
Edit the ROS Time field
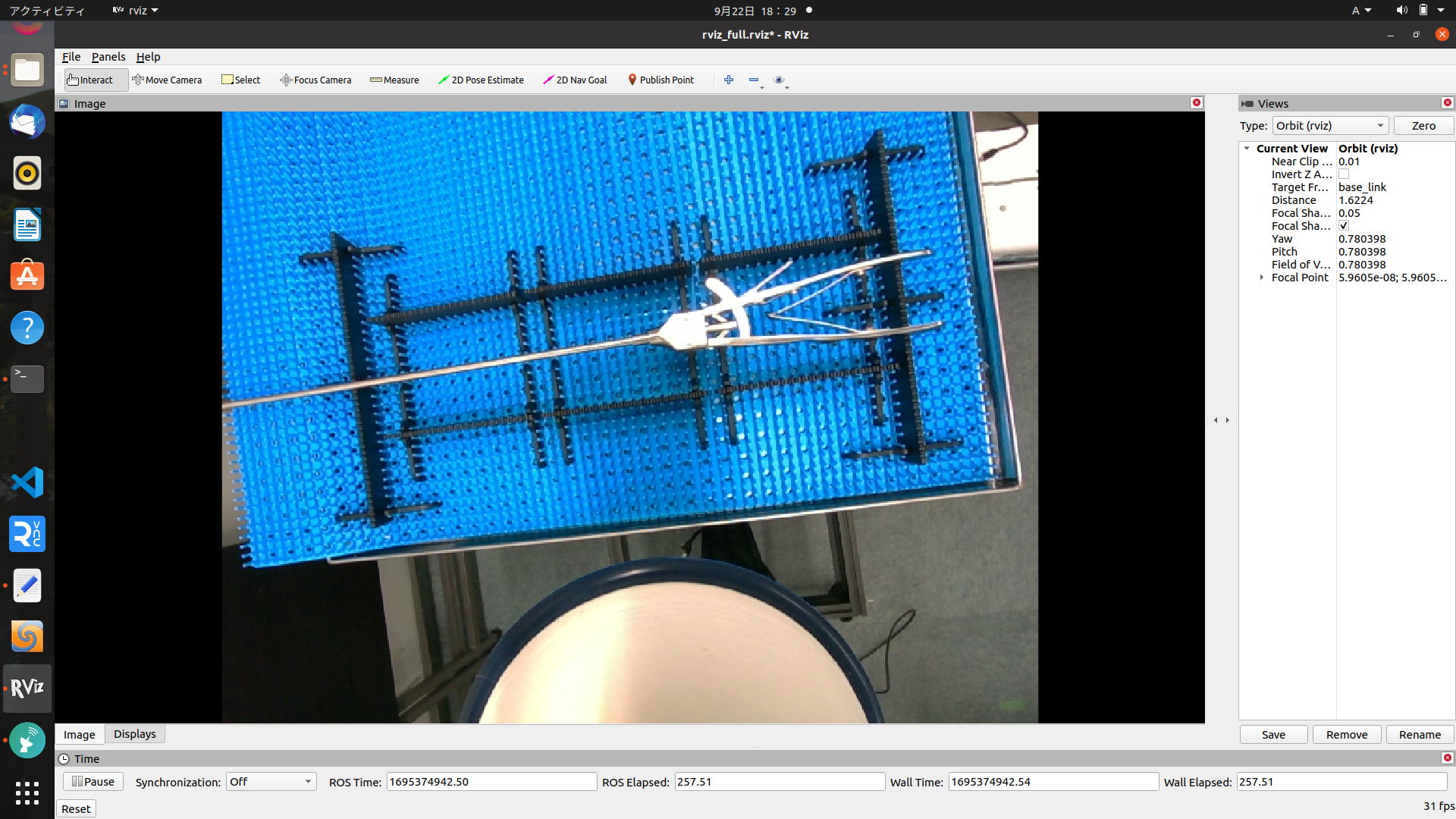491,781
